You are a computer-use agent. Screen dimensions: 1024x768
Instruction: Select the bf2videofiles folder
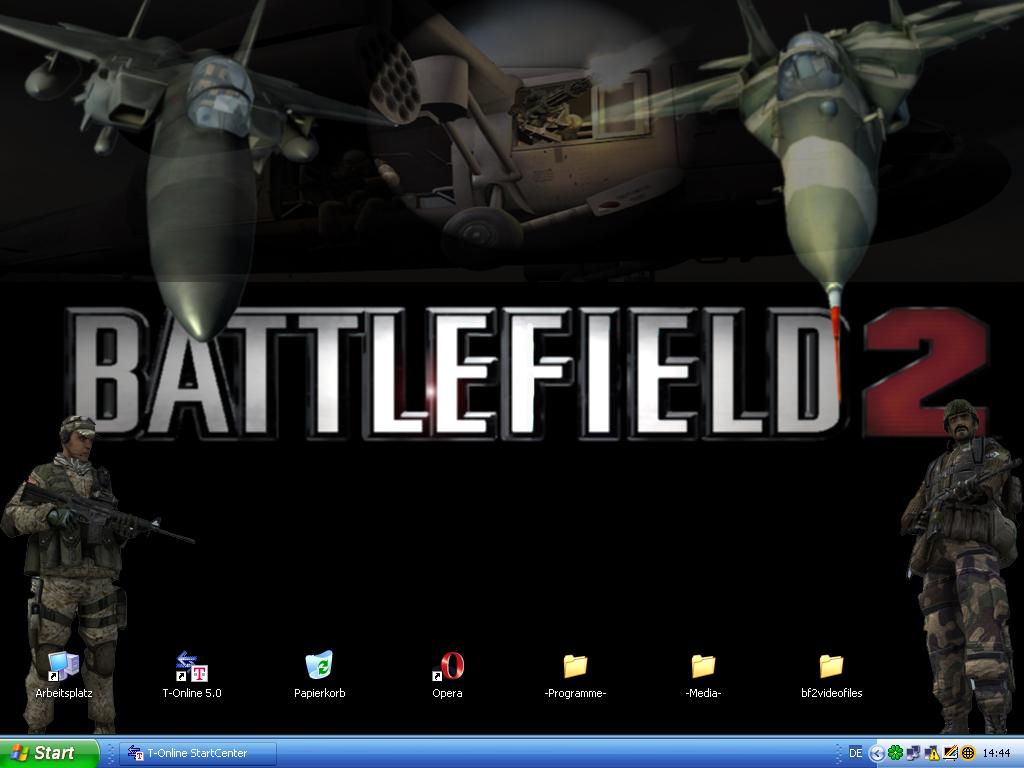click(x=831, y=675)
